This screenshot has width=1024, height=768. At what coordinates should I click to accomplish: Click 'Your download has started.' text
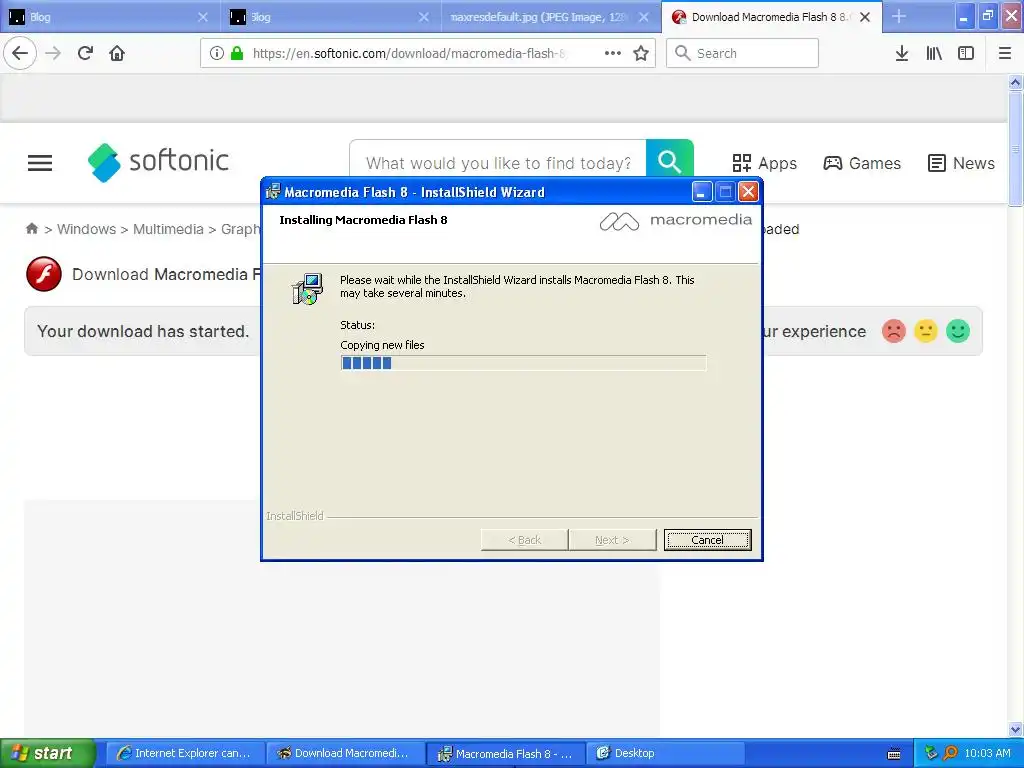143,332
